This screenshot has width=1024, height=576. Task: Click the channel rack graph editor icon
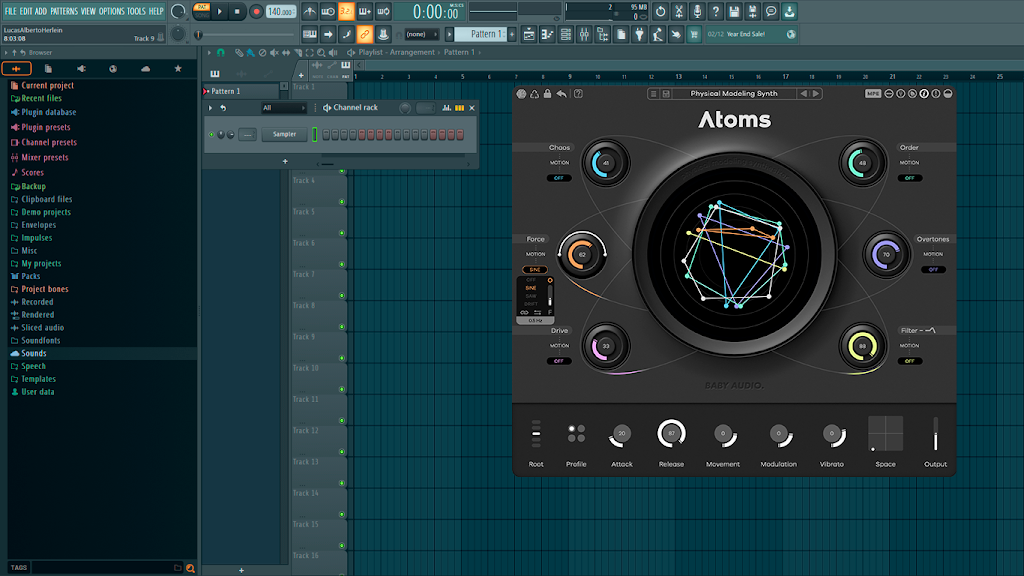(447, 108)
